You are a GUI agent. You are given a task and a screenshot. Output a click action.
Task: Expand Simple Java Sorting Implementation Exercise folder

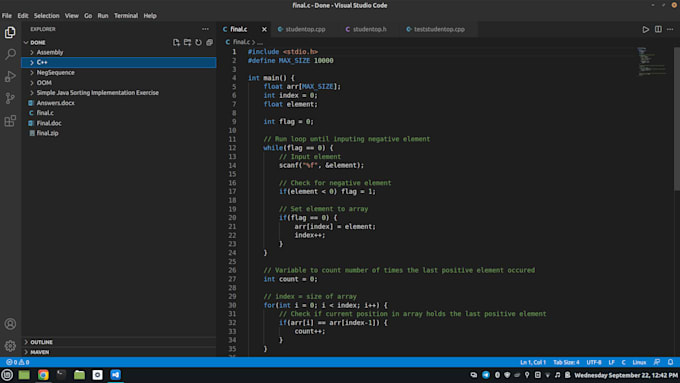(x=118, y=93)
